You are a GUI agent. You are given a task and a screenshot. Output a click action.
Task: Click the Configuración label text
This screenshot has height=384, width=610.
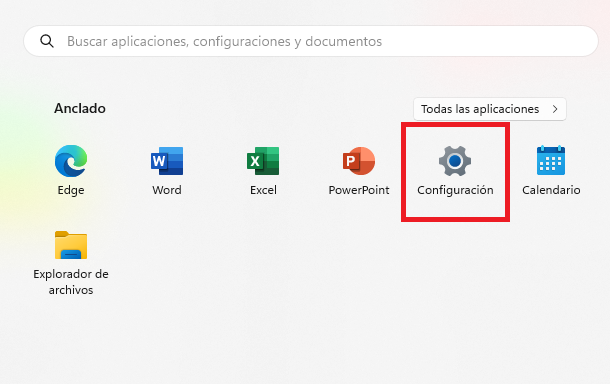(455, 190)
